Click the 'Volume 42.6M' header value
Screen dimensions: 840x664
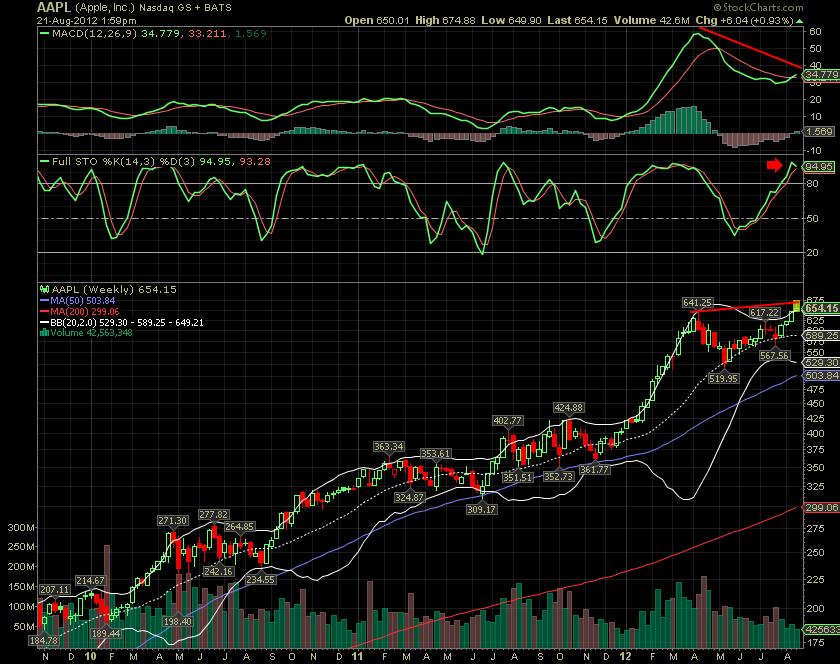(651, 20)
